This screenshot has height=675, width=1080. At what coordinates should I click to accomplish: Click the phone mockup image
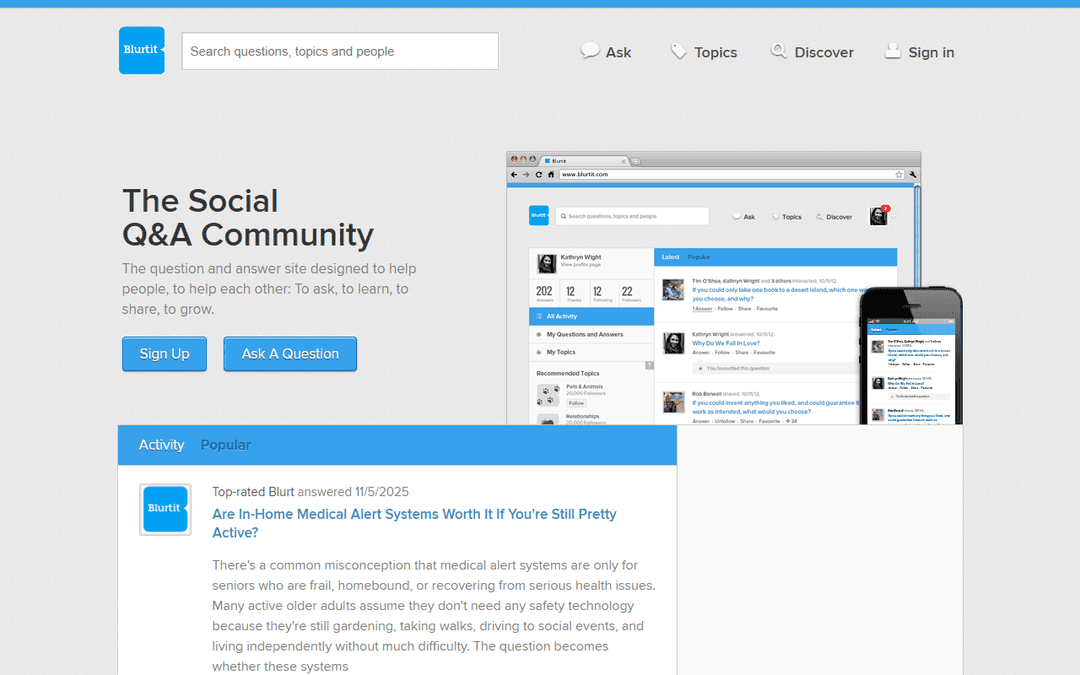click(x=911, y=356)
